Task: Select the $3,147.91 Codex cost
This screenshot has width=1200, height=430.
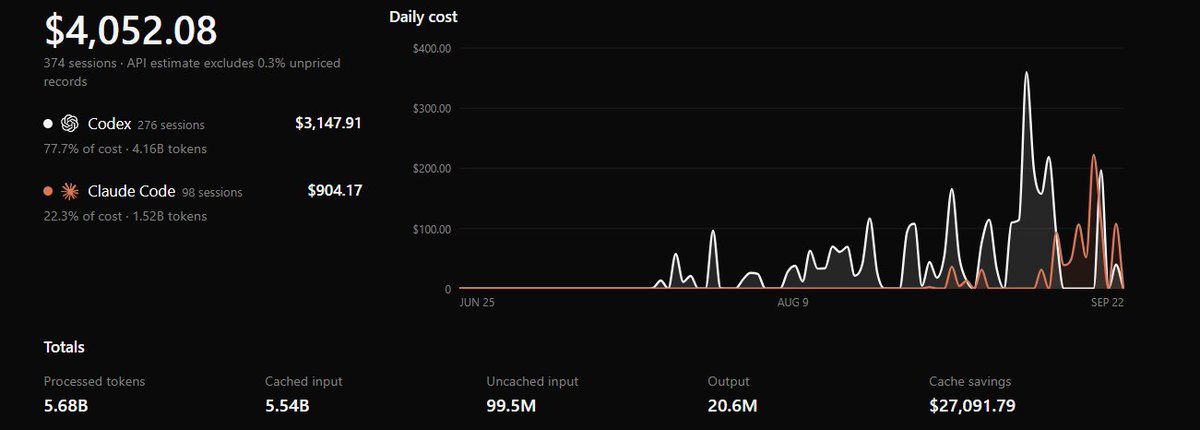Action: 328,124
